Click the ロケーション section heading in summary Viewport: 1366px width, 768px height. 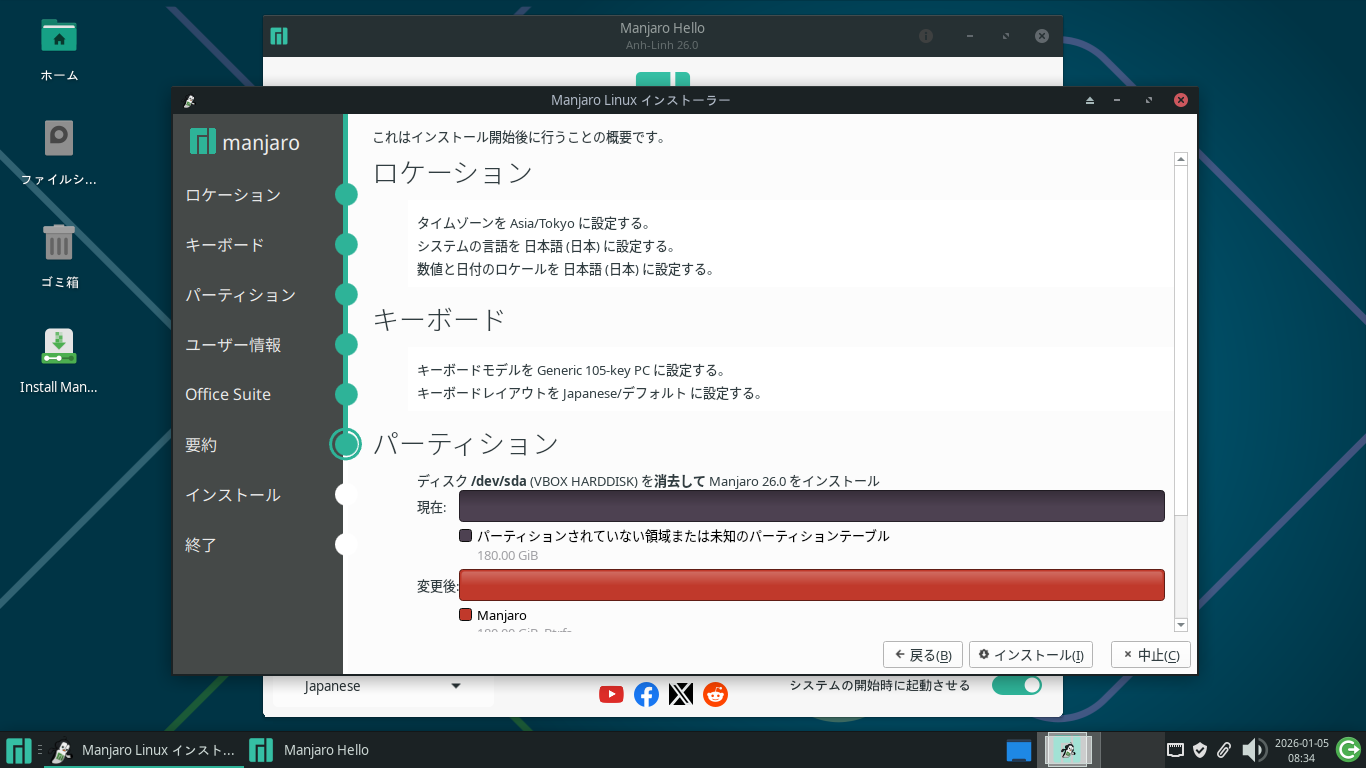click(453, 173)
